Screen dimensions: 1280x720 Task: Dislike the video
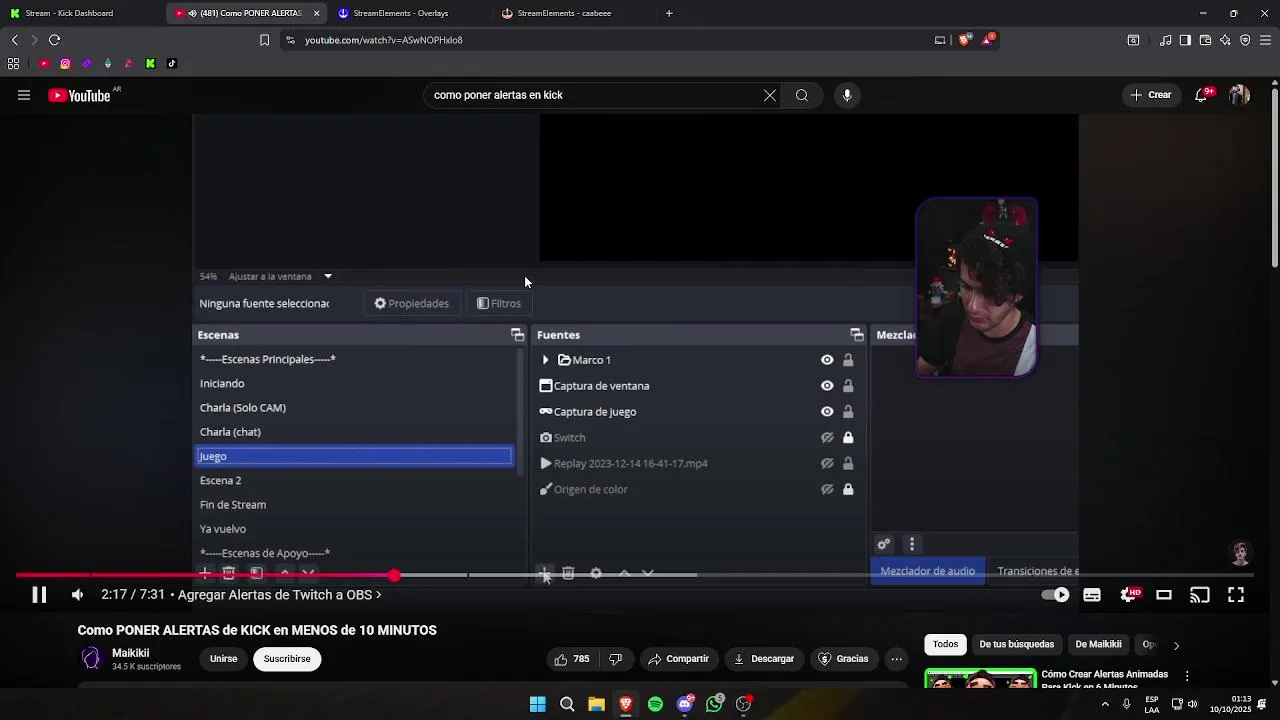616,659
